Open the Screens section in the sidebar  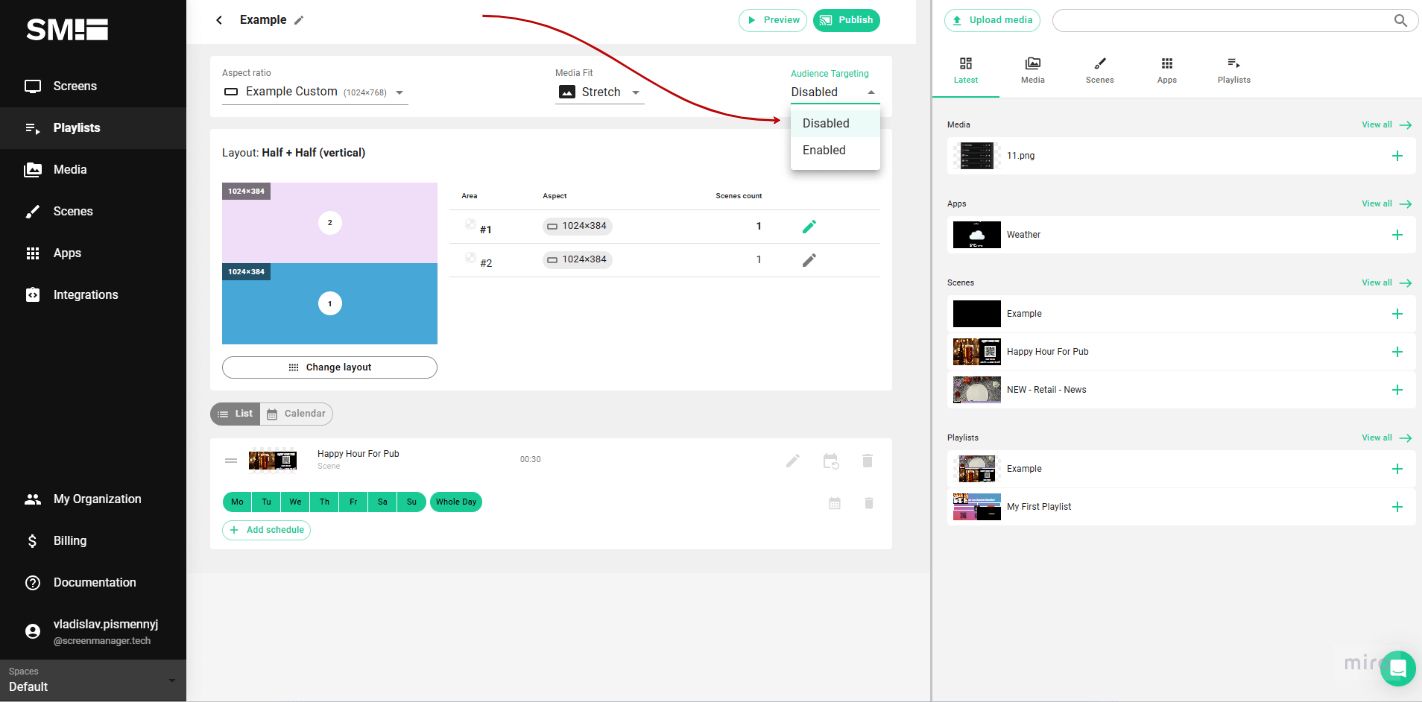pos(72,86)
